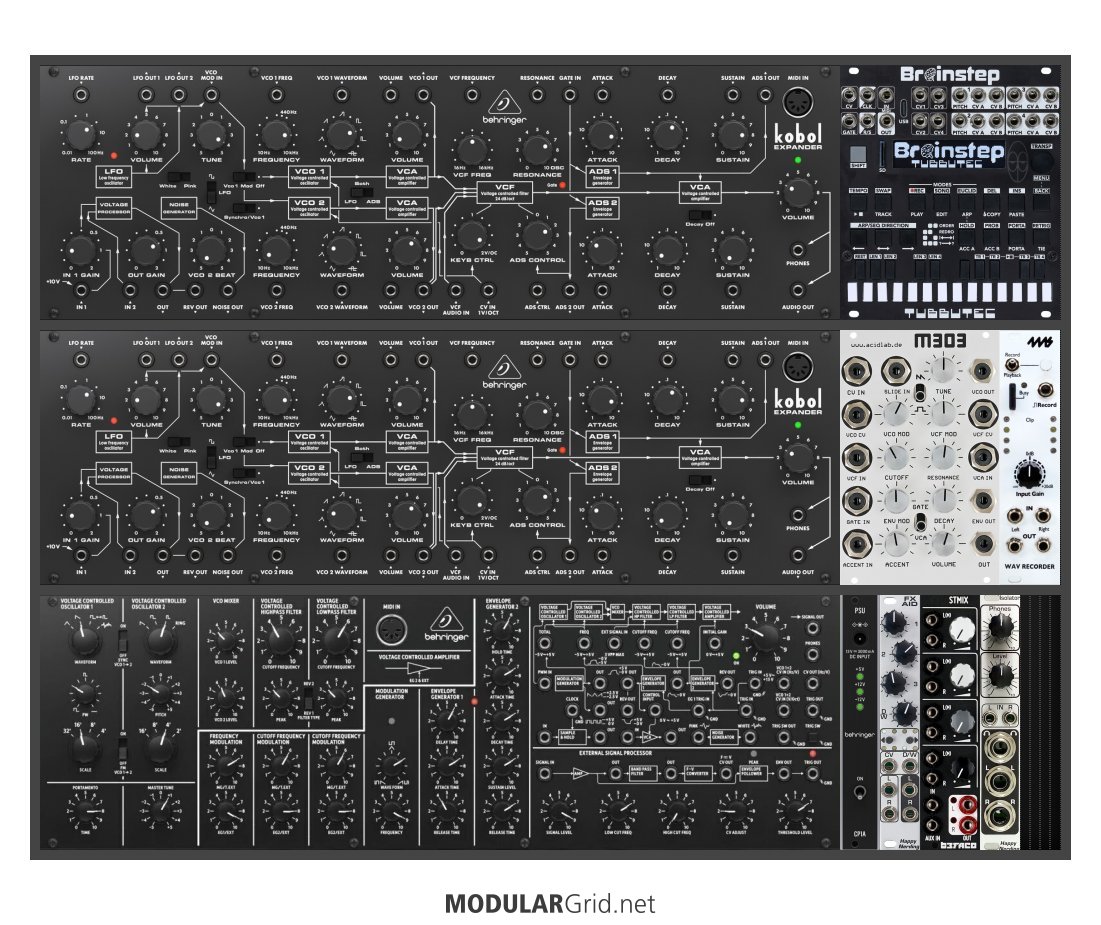Flip the Decay Off switch on the upper Kobol
The width and height of the screenshot is (1101, 925).
tap(700, 215)
